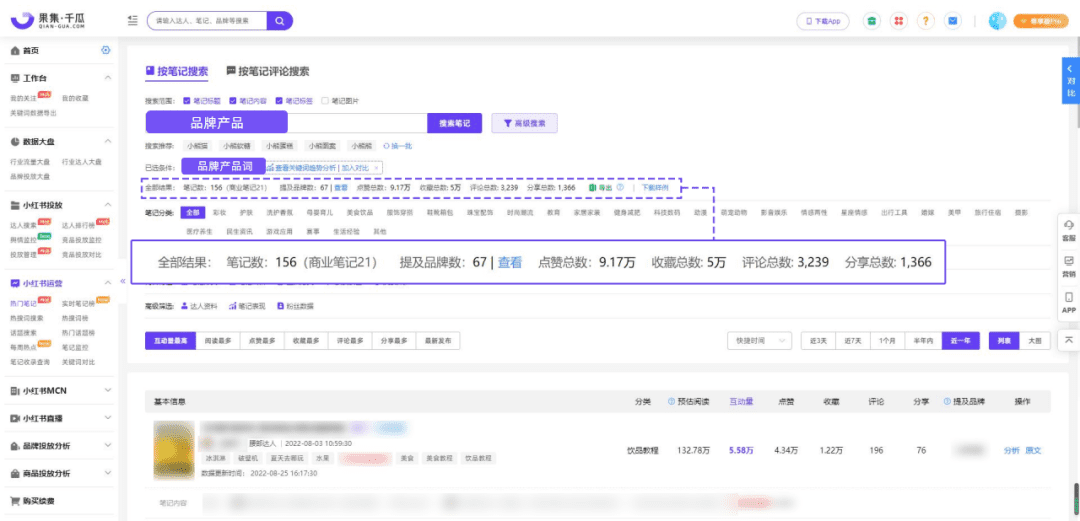Image resolution: width=1080 pixels, height=521 pixels.
Task: Enable the 笔记图片 checkbox
Action: click(325, 101)
